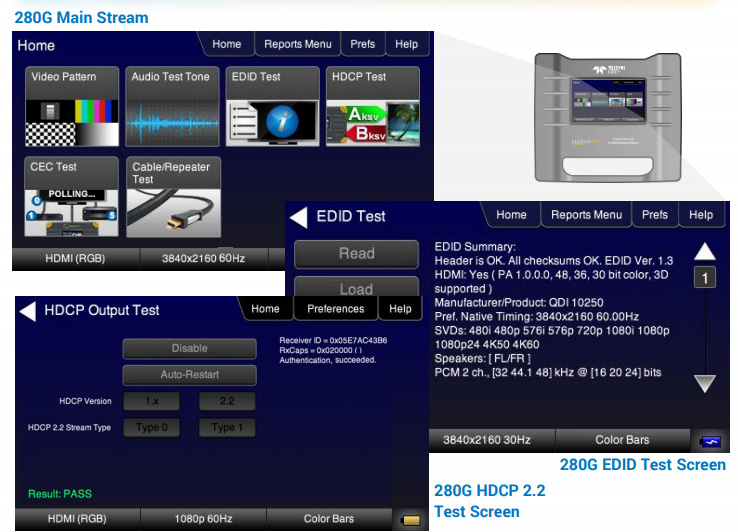
Task: Click Authentication, succeeded text
Action: coord(328,360)
